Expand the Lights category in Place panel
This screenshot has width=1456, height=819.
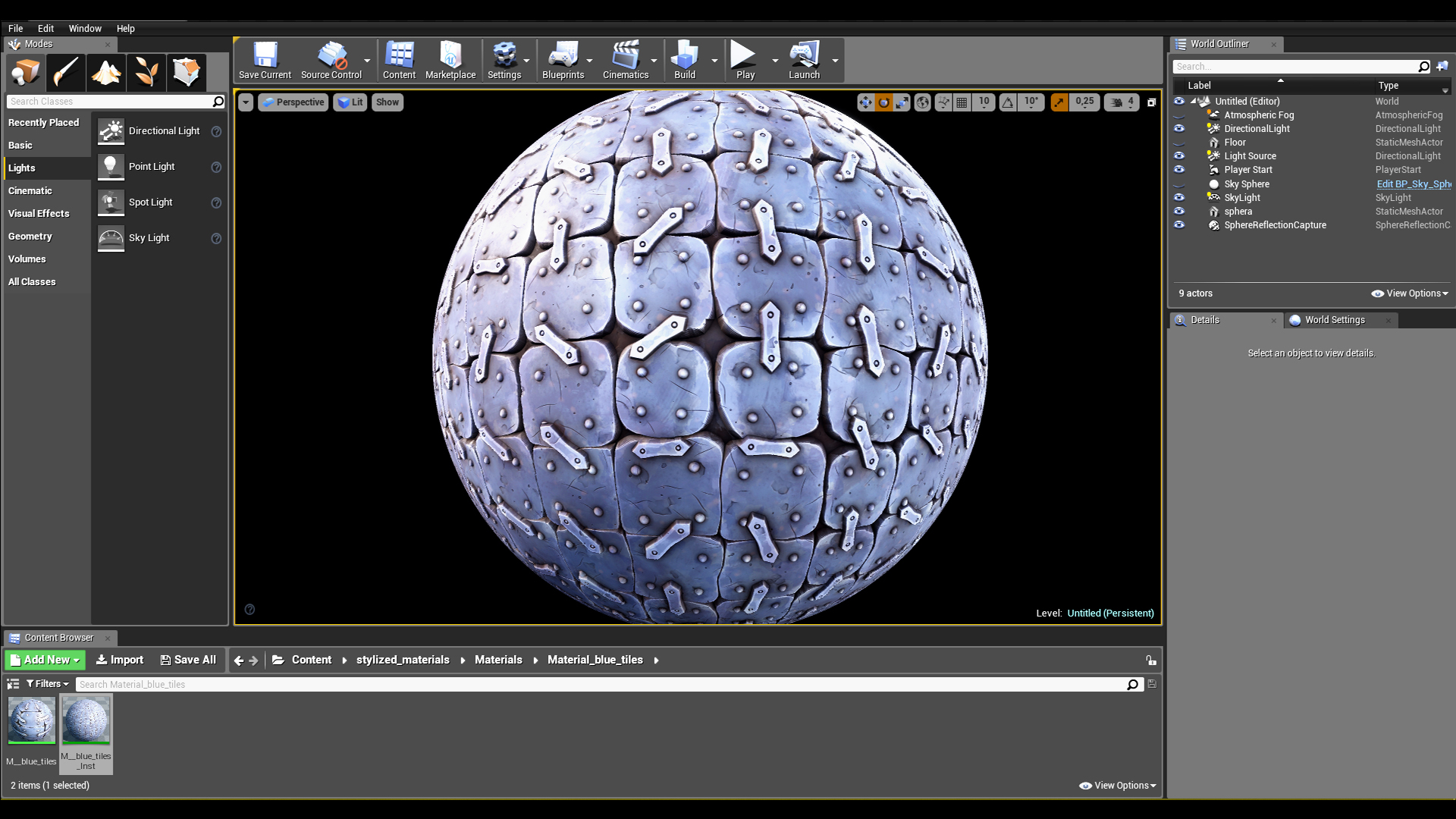click(x=22, y=167)
